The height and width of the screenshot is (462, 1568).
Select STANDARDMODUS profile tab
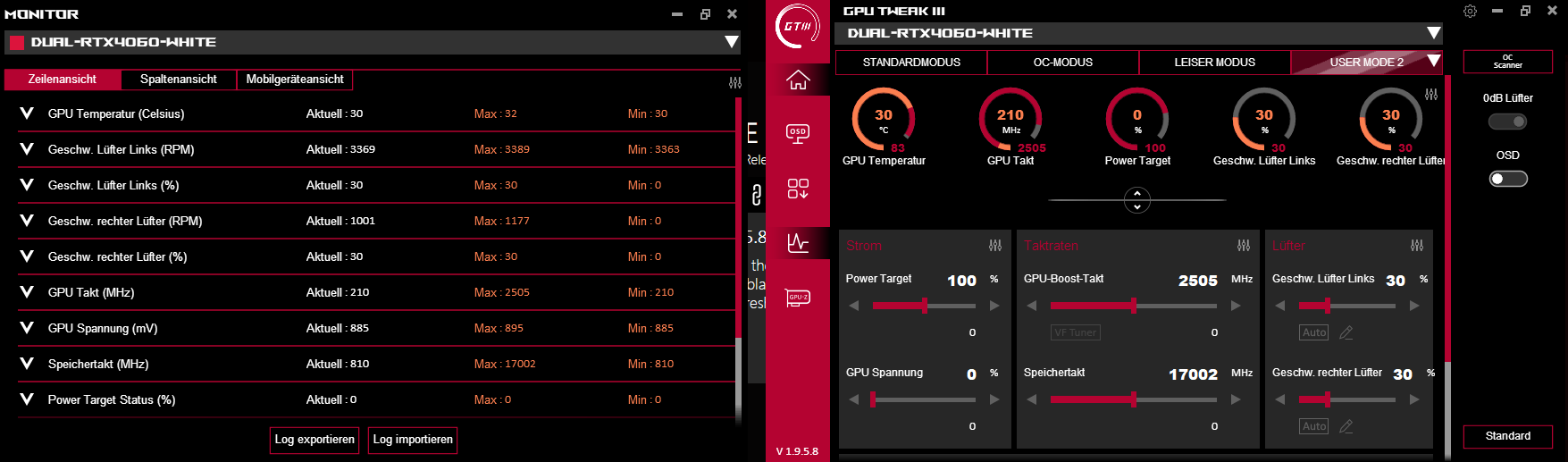point(911,63)
